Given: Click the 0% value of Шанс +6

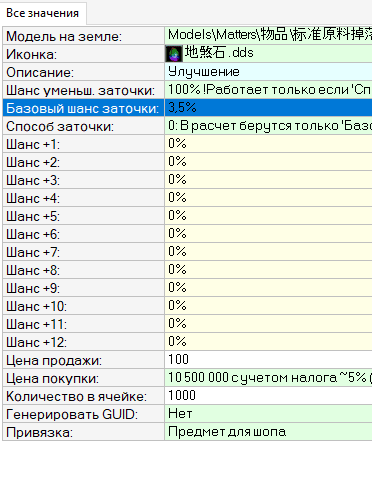Looking at the screenshot, I should coord(268,234).
